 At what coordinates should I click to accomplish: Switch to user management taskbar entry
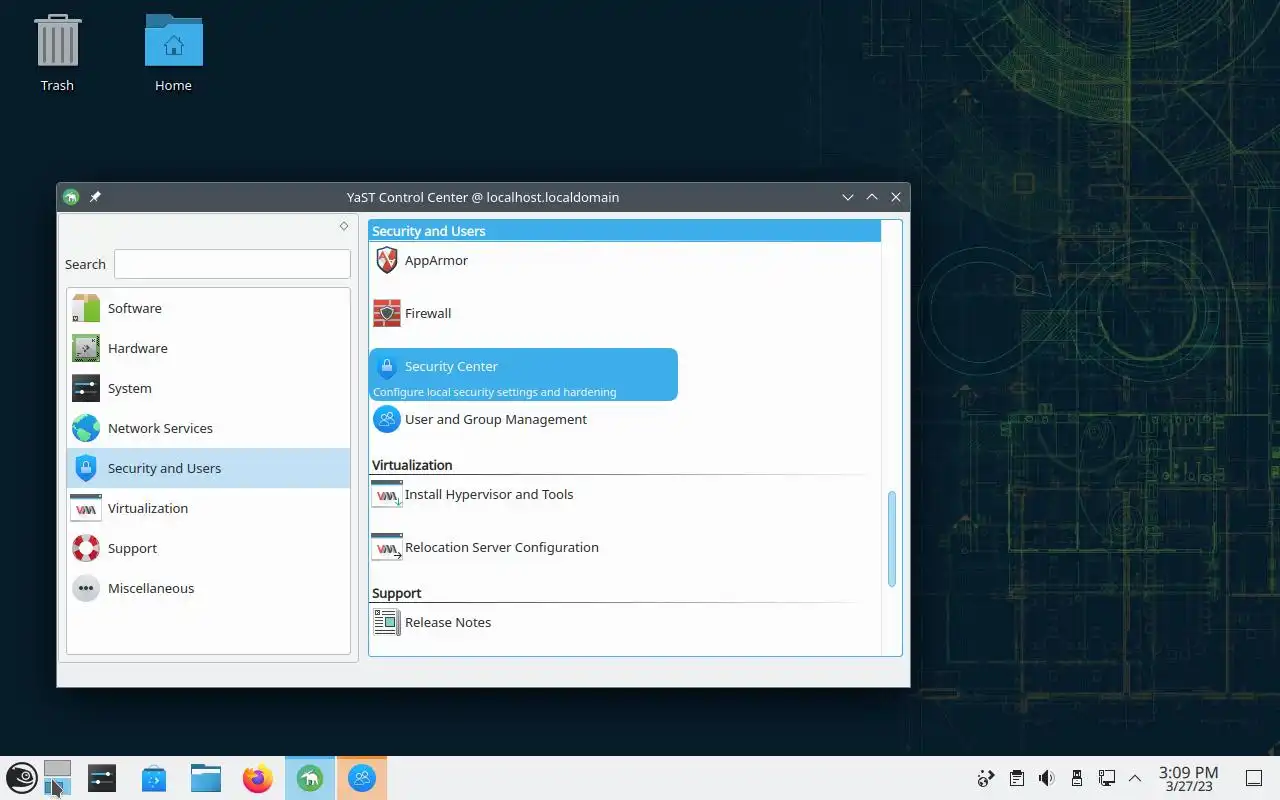pos(362,778)
